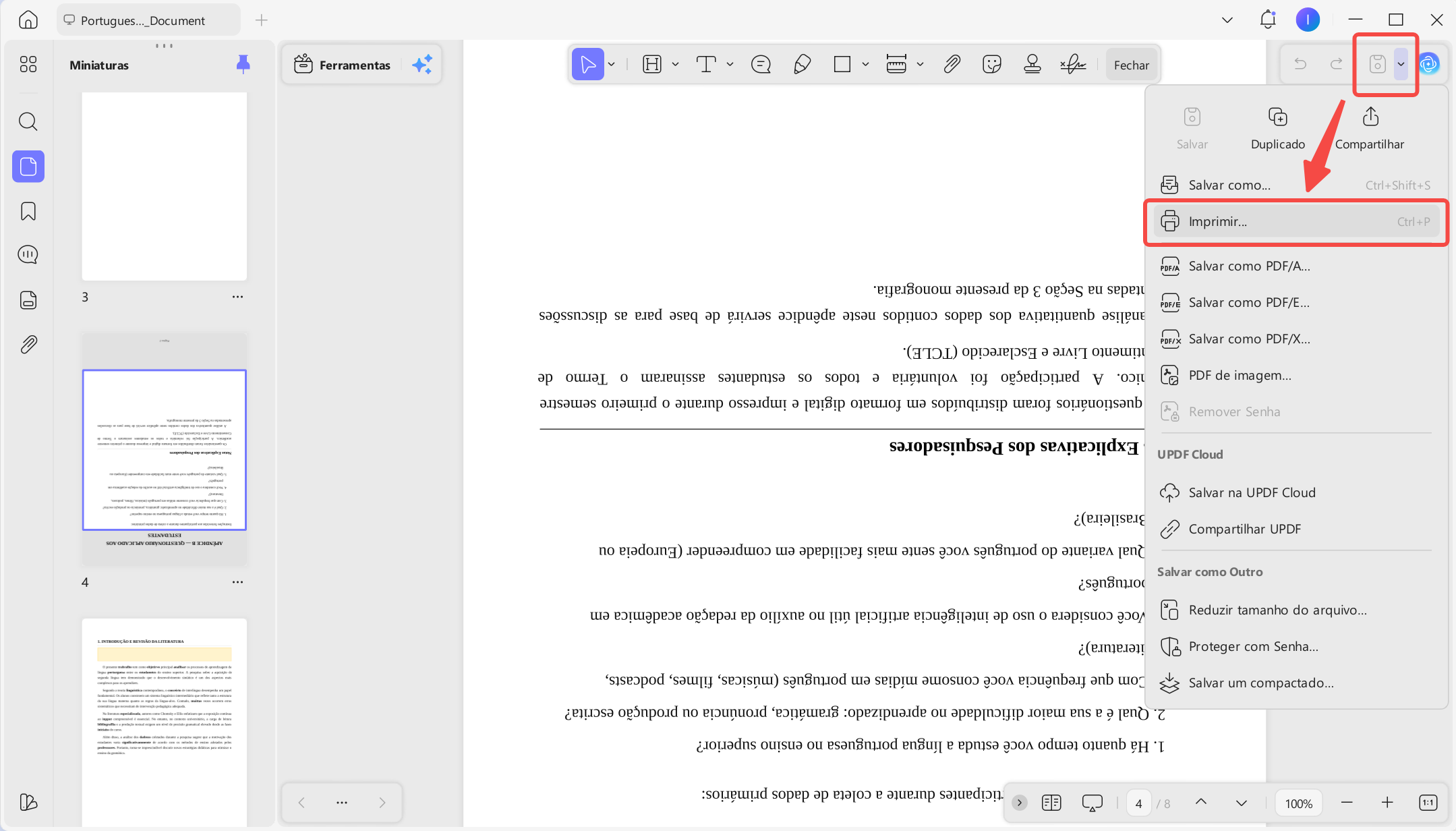Open the page layout view icon in bottom bar
Screen dimensions: 1456x831
tap(1051, 802)
